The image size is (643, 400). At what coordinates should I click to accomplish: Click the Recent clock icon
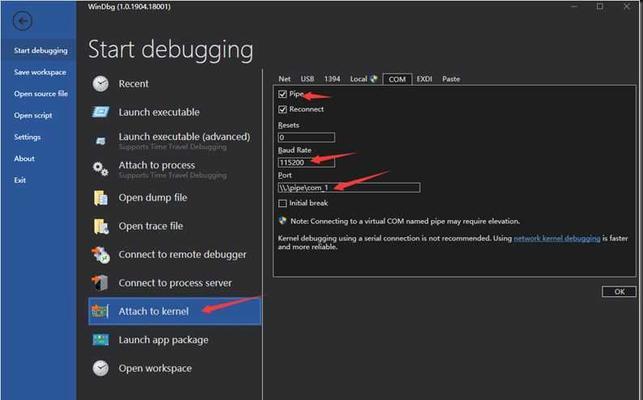pos(100,84)
